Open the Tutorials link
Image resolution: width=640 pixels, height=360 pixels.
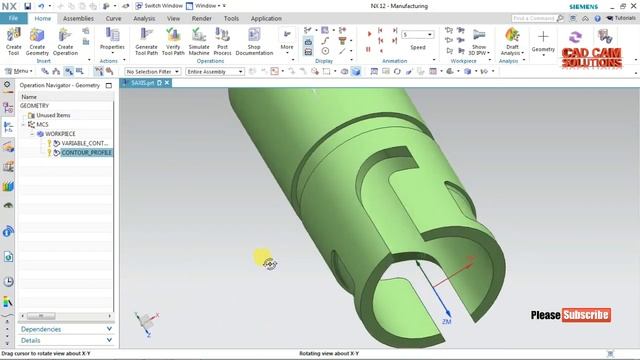(x=621, y=18)
